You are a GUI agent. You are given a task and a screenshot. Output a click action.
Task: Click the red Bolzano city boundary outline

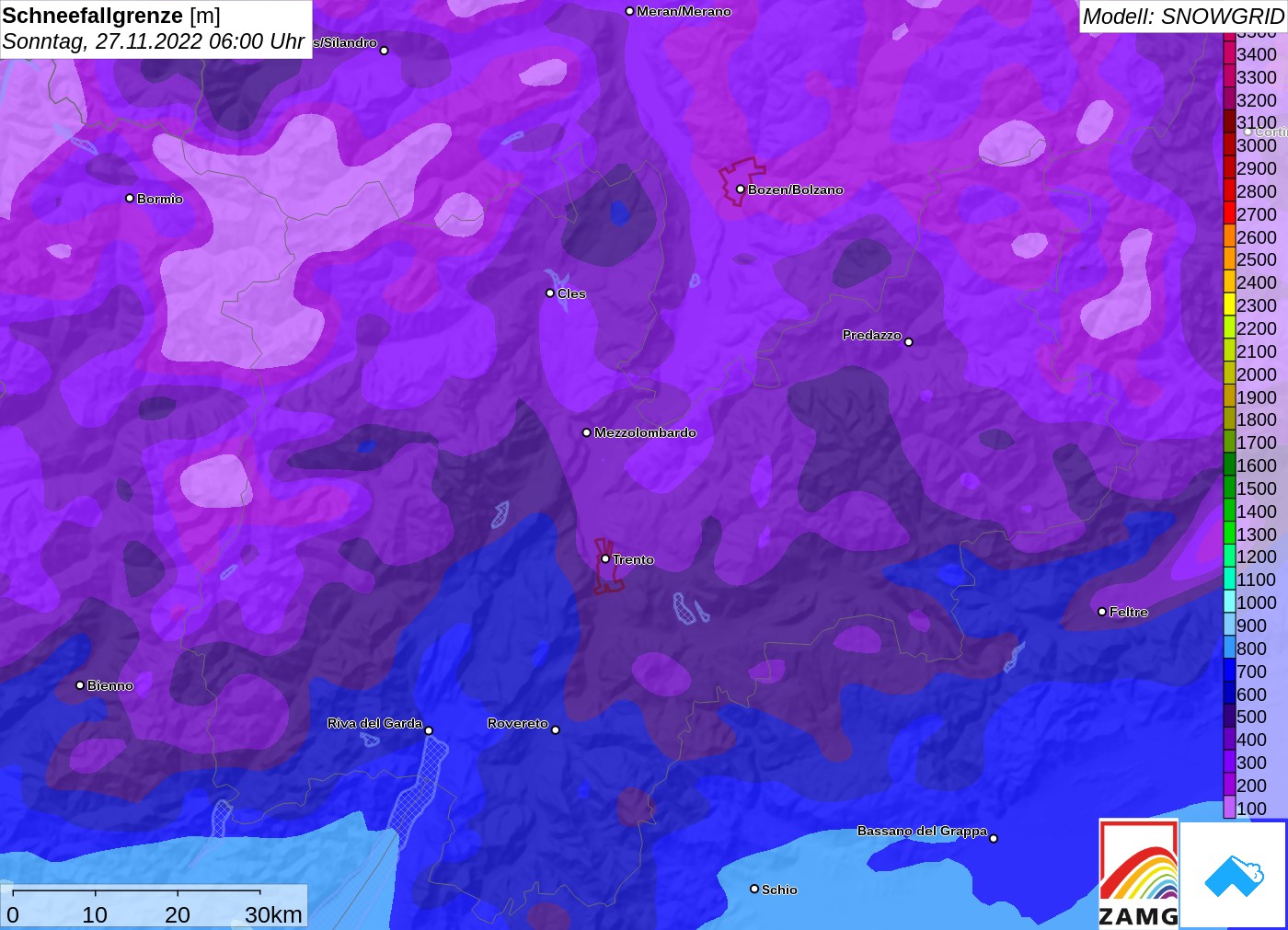pyautogui.click(x=742, y=181)
